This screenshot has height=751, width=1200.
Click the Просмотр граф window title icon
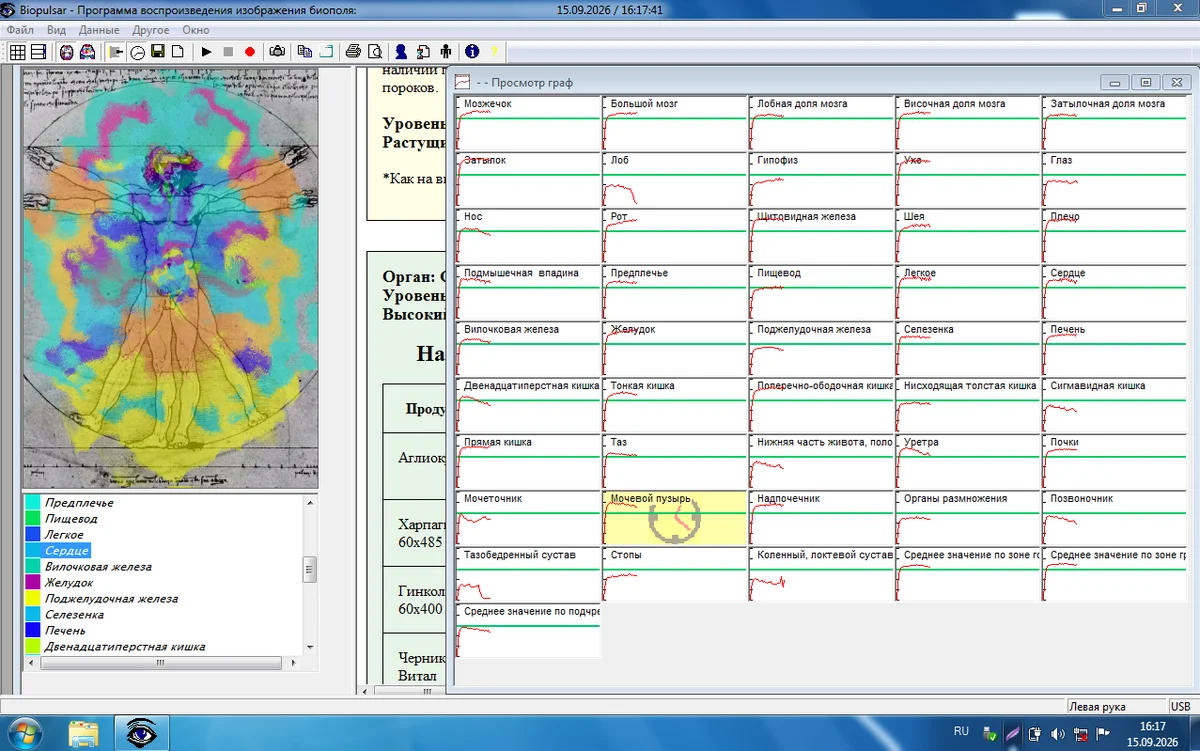pyautogui.click(x=463, y=82)
